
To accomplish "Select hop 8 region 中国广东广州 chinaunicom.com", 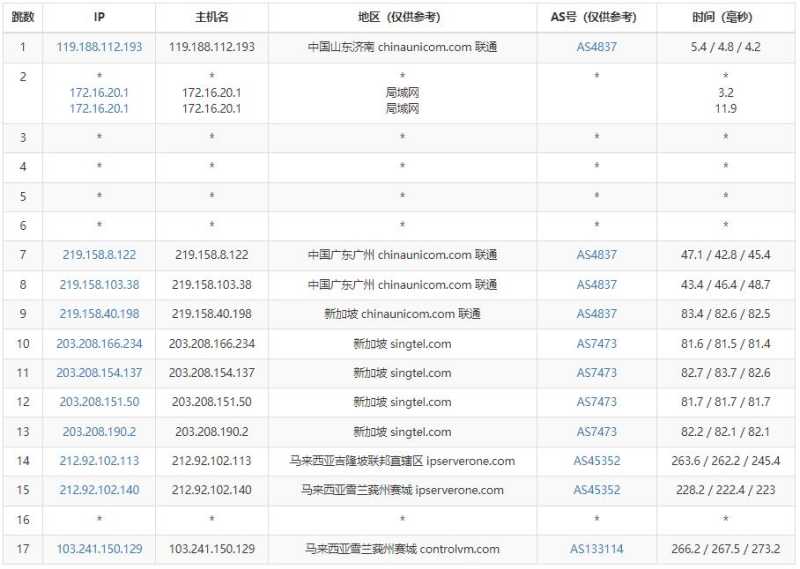I will pyautogui.click(x=402, y=284).
